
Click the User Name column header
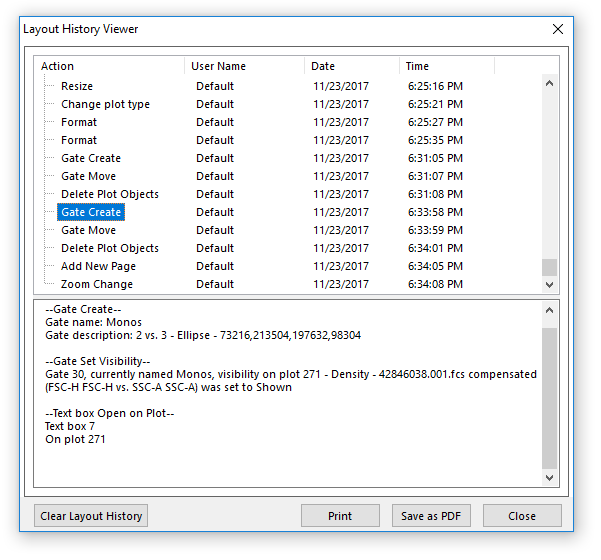point(244,66)
